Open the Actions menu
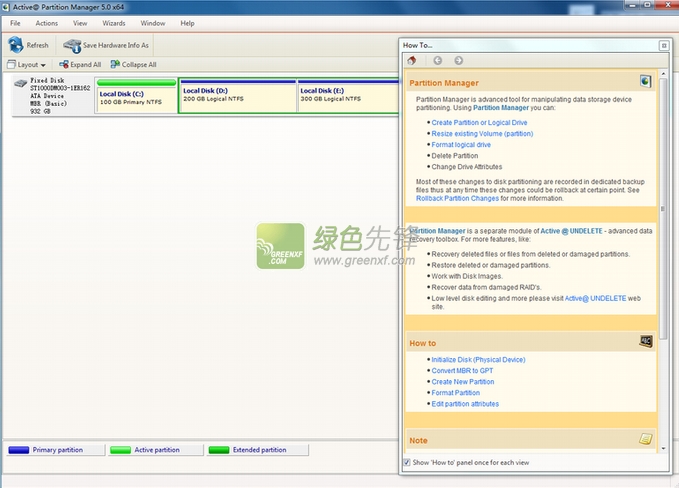Viewport: 679px width, 488px height. click(x=47, y=23)
